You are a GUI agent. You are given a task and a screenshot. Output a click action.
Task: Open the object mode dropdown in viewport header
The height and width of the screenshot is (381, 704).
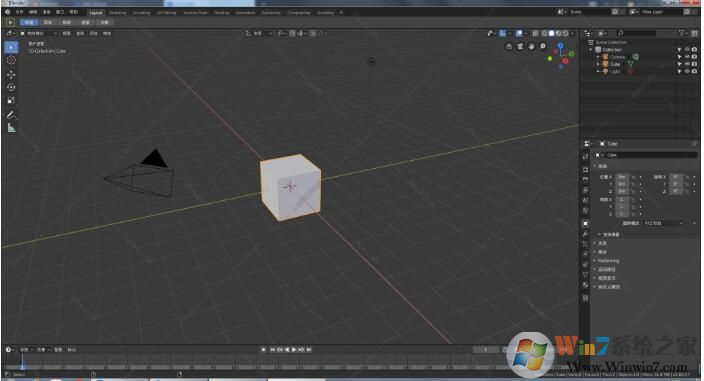pos(39,33)
